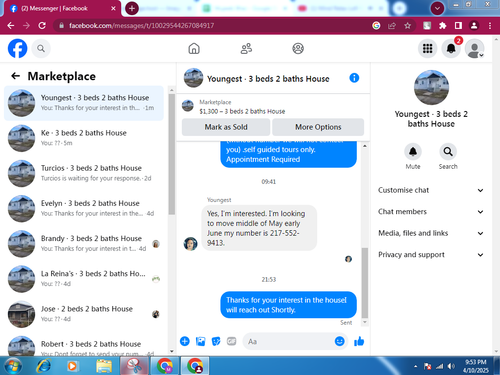The height and width of the screenshot is (375, 500).
Task: Open Windows Start button
Action: click(x=13, y=366)
